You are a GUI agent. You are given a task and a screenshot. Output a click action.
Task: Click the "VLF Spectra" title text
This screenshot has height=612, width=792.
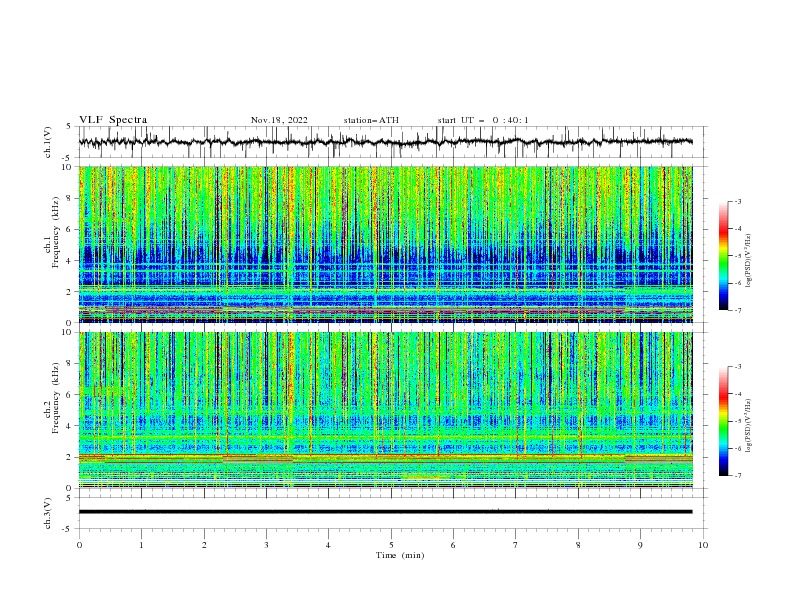(113, 120)
